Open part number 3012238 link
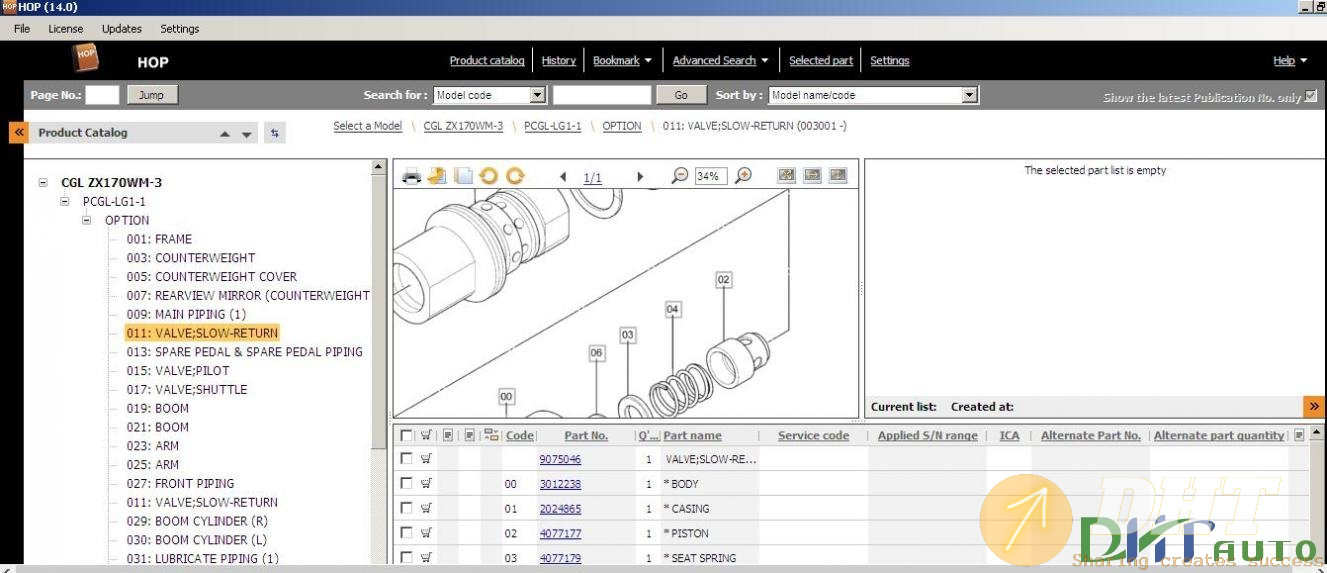 tap(560, 484)
